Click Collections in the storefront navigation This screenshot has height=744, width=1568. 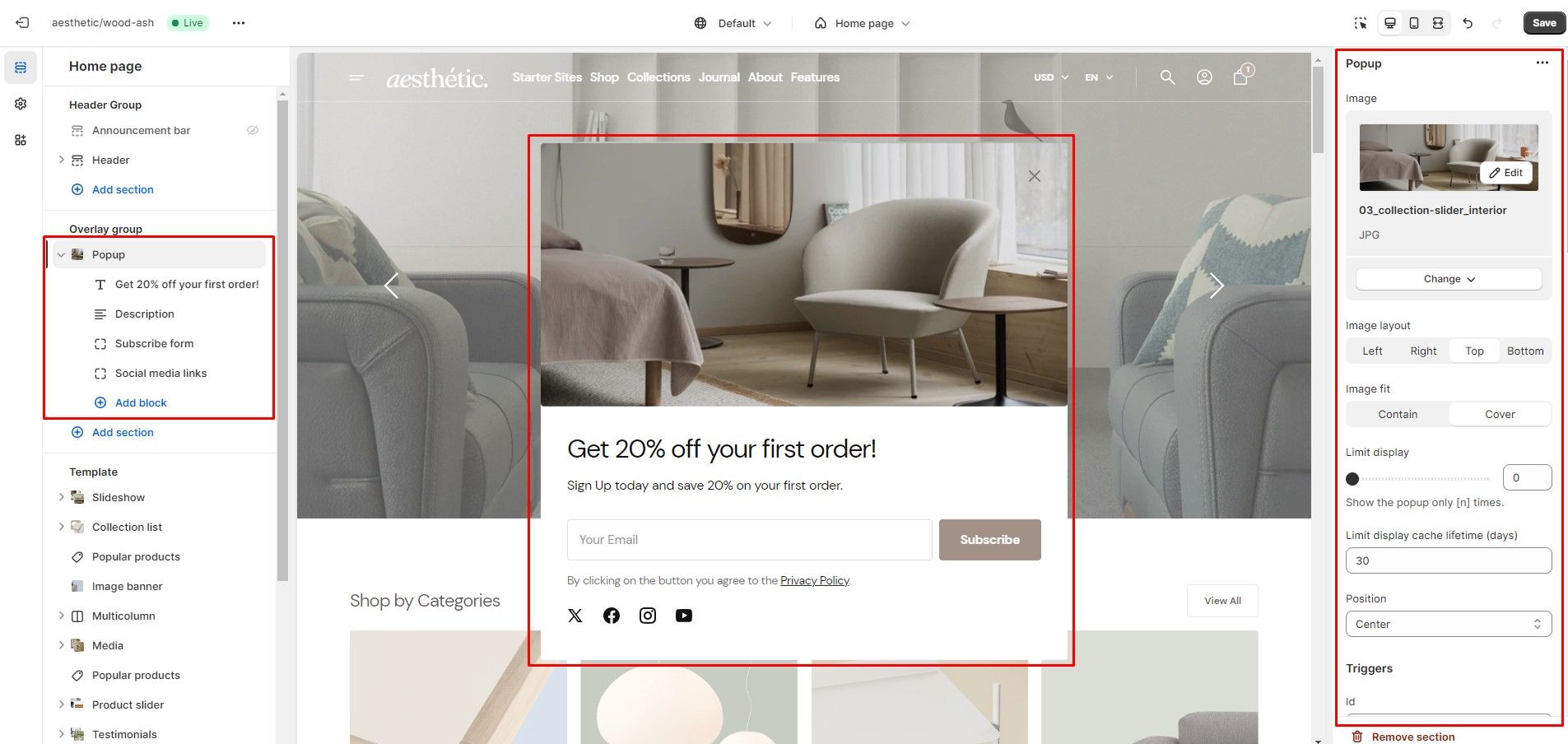(658, 77)
